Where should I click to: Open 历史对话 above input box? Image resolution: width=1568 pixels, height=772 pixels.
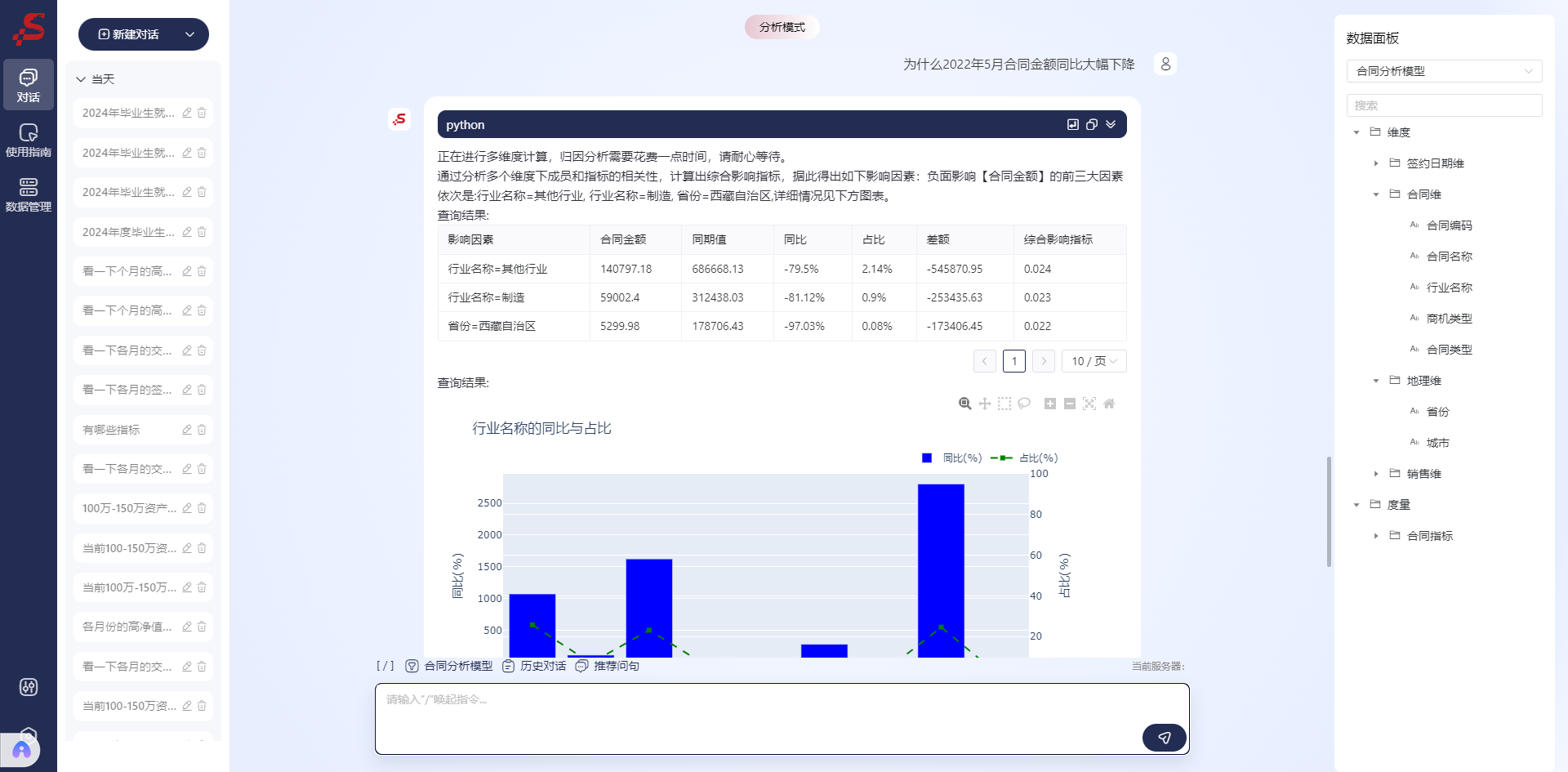tap(534, 666)
